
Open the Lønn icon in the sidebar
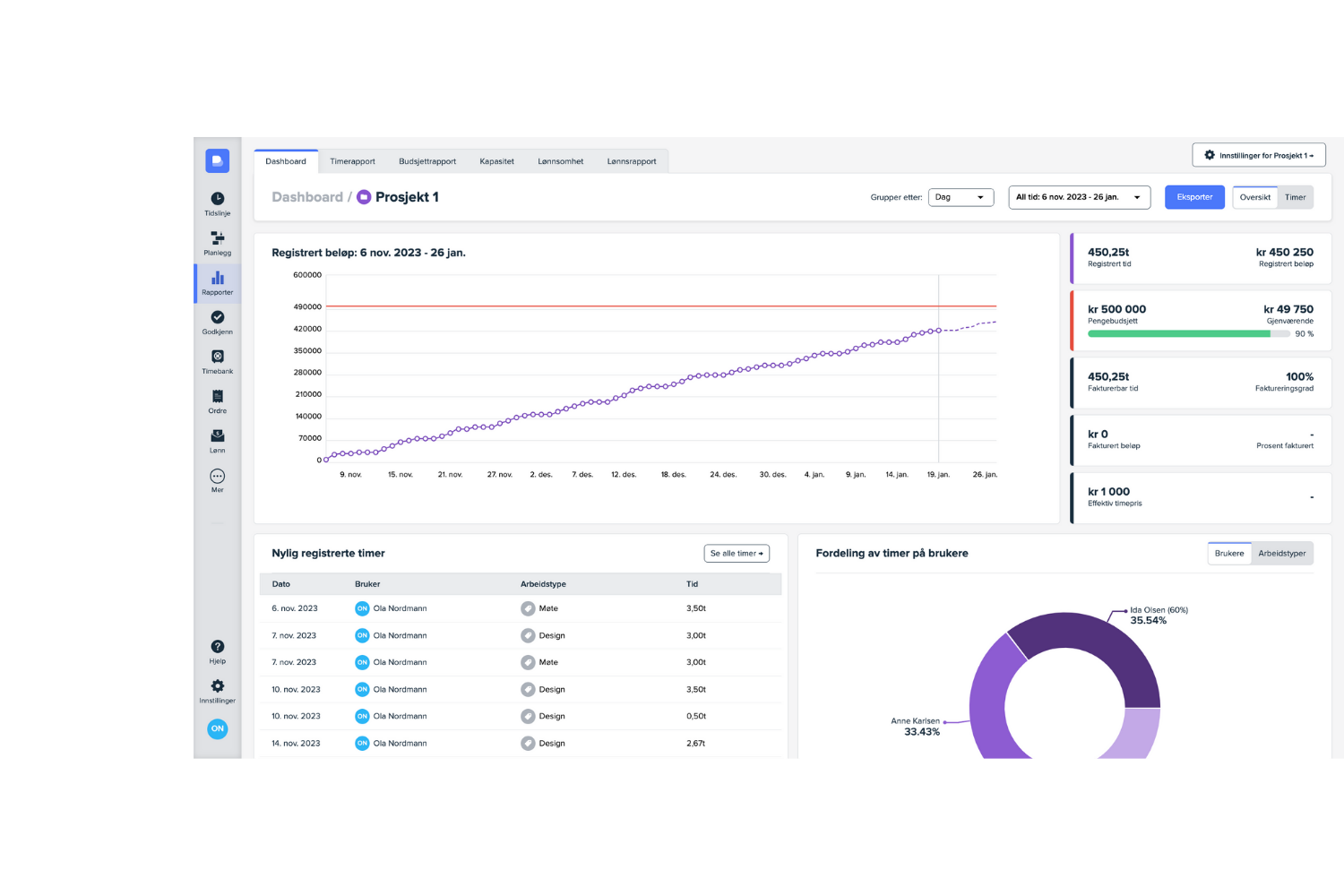(x=217, y=435)
